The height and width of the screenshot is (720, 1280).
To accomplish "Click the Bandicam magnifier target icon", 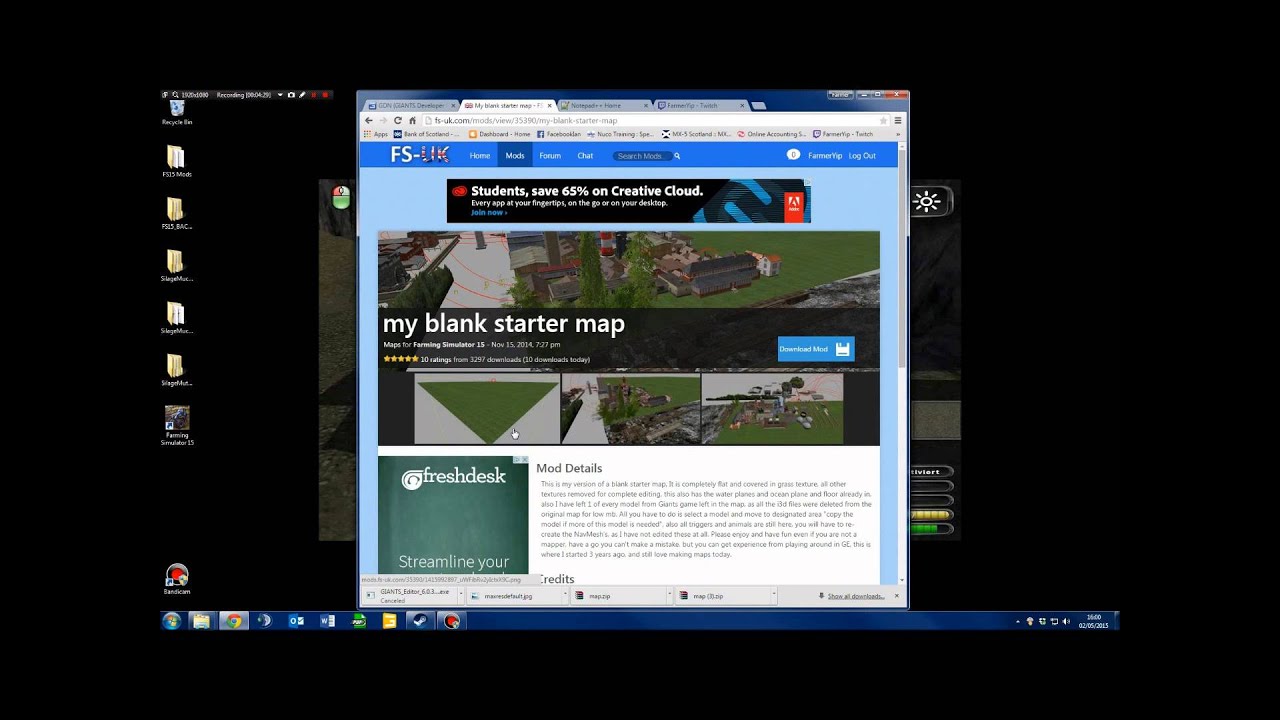I will [x=175, y=94].
